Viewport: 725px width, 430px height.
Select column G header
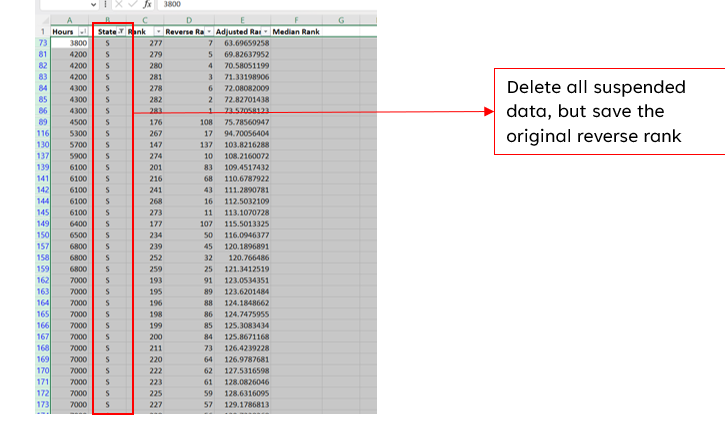(x=341, y=20)
